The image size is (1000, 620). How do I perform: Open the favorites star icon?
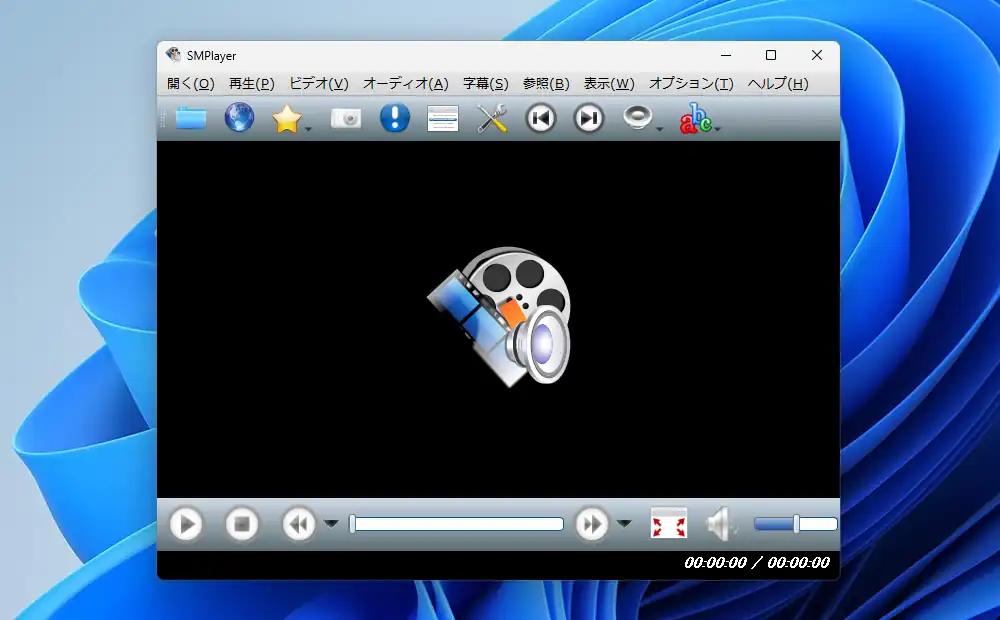tap(288, 118)
